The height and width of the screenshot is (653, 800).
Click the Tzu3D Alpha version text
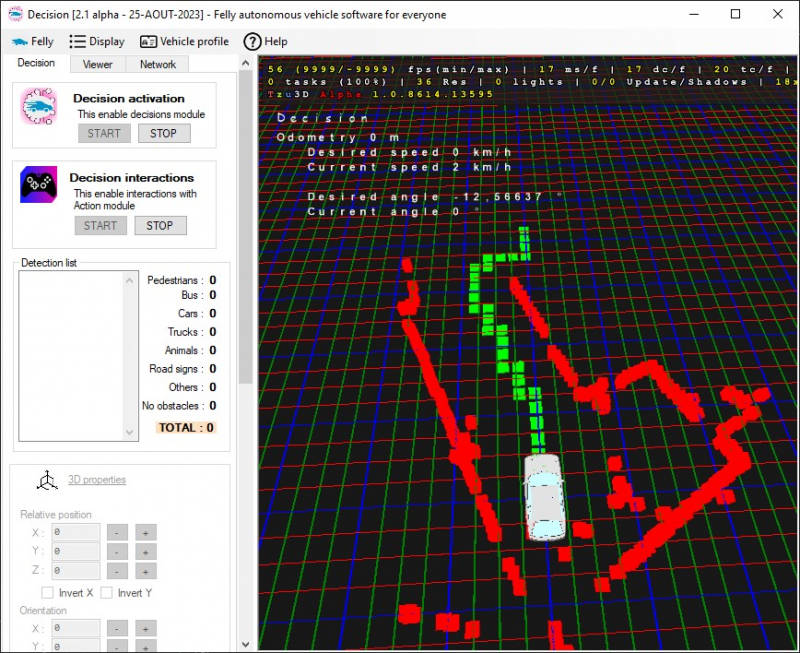coord(380,94)
